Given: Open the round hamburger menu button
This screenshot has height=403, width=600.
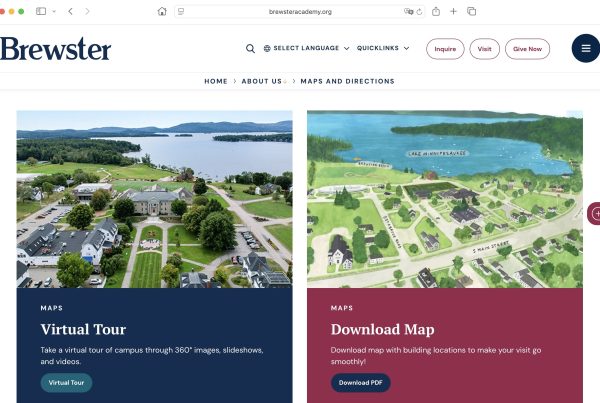Looking at the screenshot, I should [x=585, y=48].
